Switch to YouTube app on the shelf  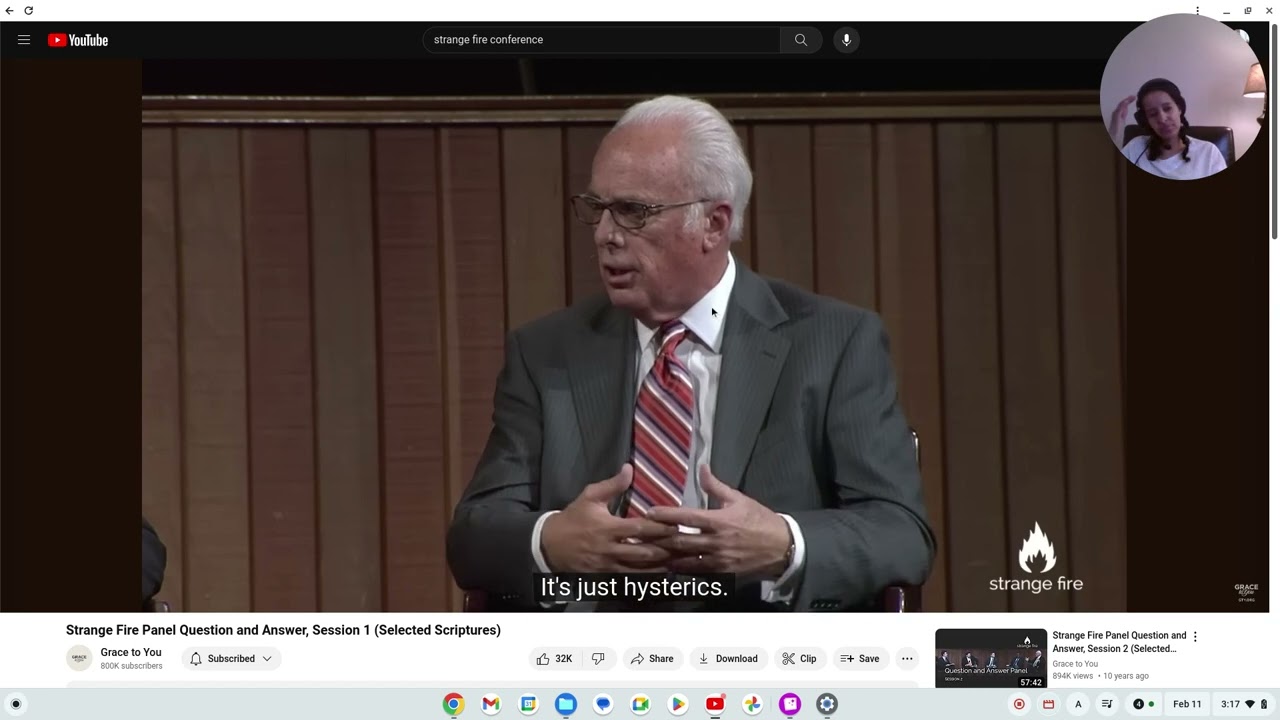(715, 704)
